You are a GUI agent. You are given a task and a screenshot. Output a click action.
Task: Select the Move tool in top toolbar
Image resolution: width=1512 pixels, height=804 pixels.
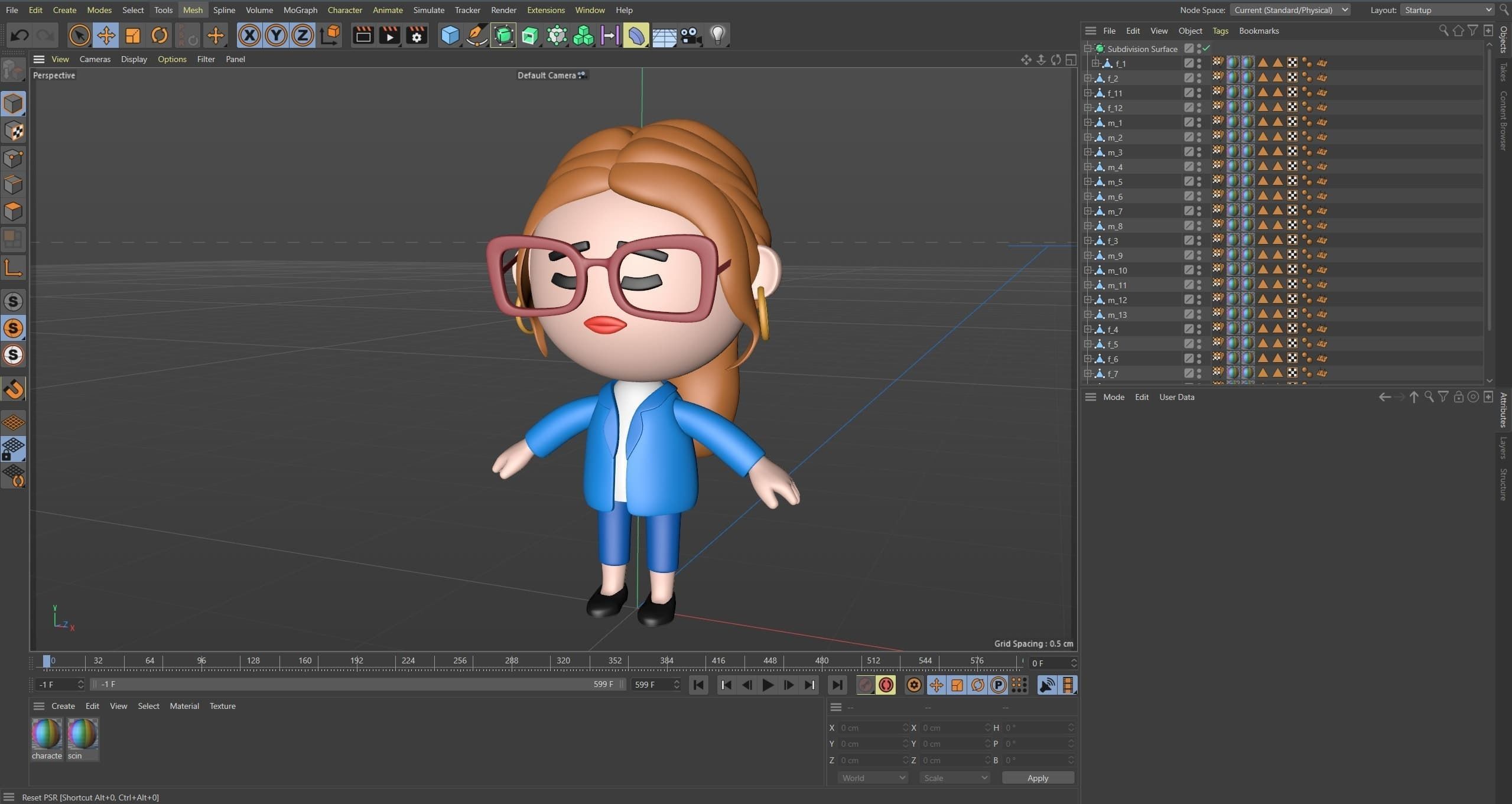[x=106, y=35]
